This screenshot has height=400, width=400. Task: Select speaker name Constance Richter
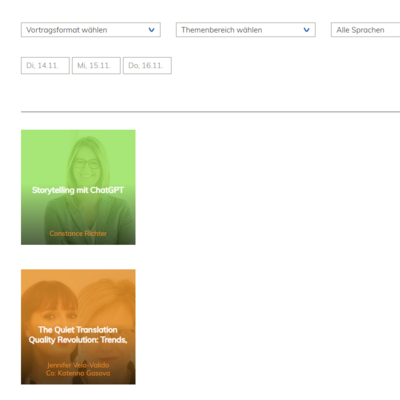(78, 234)
